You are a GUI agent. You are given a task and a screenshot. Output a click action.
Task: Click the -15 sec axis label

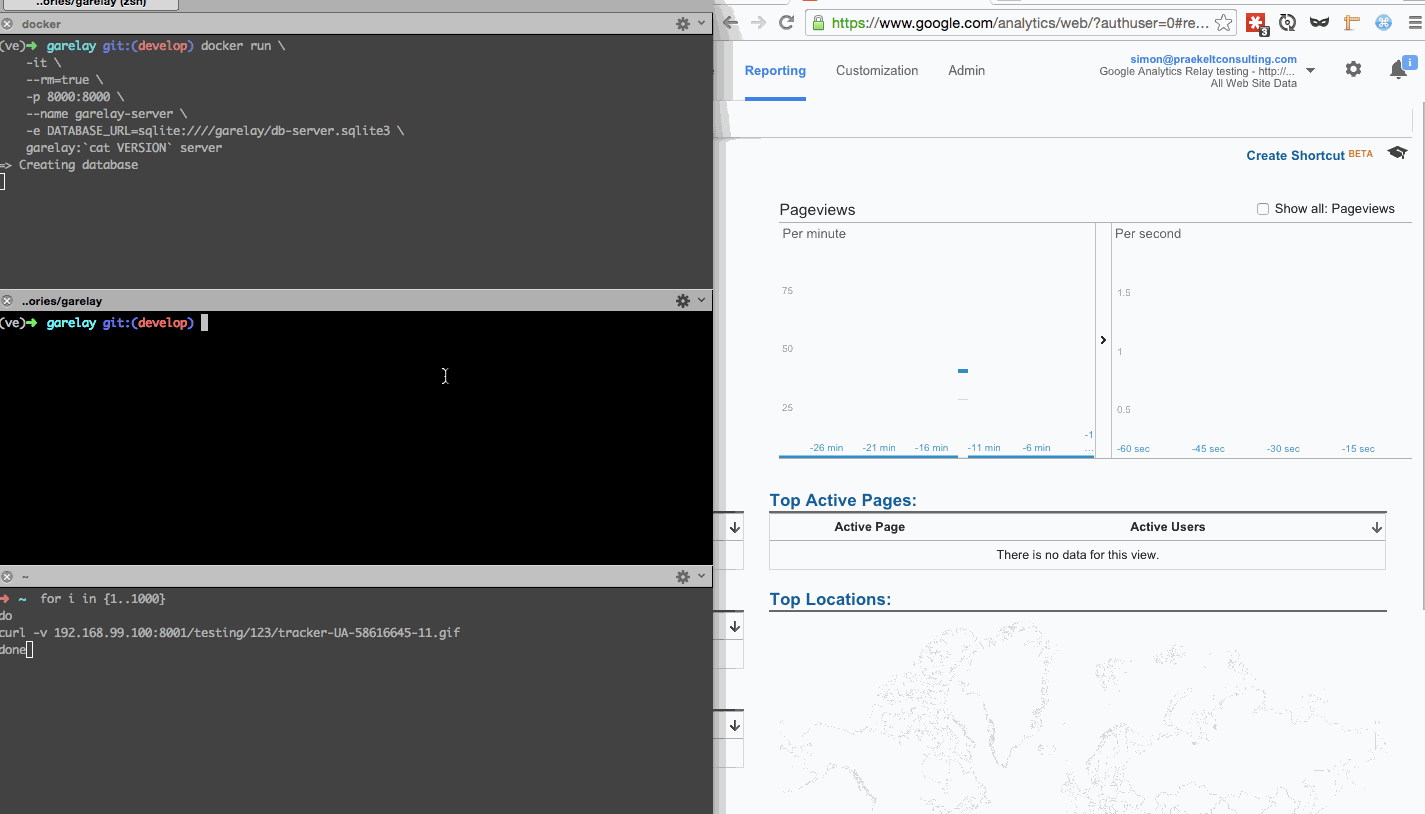coord(1358,449)
